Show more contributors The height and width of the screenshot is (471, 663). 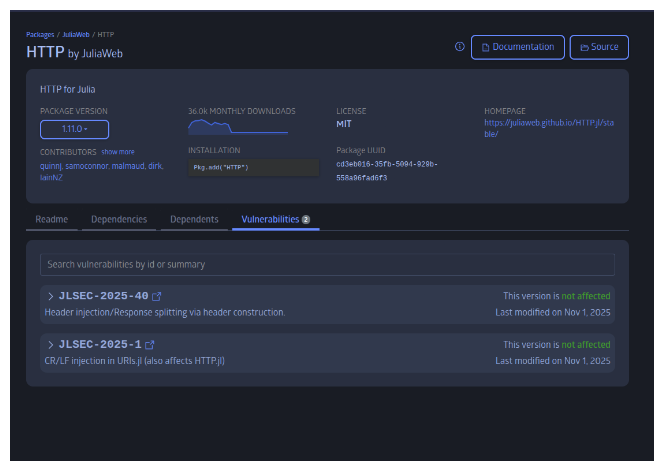pyautogui.click(x=118, y=152)
